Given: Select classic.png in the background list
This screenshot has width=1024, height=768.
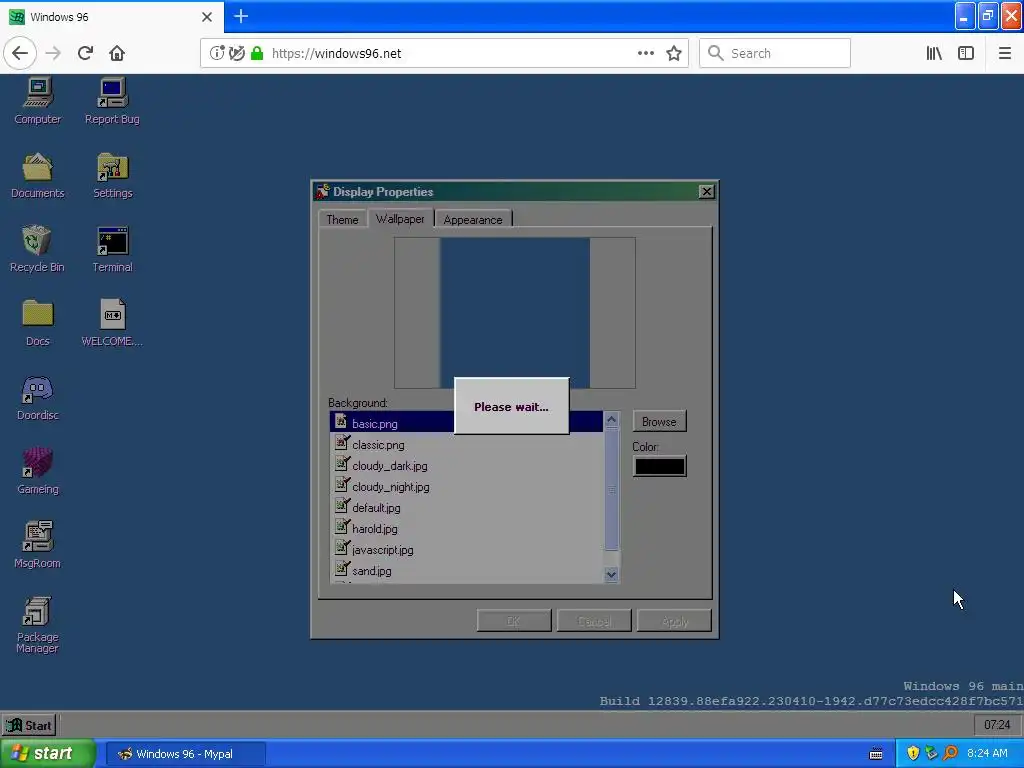Looking at the screenshot, I should 466,445.
